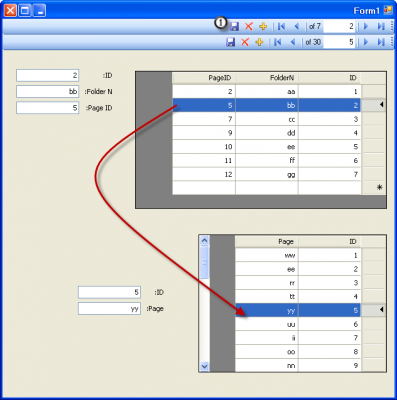Click the right-arrow-with-bar icon in the 'of 7' navigator
Viewport: 397px width, 400px height.
[x=381, y=26]
